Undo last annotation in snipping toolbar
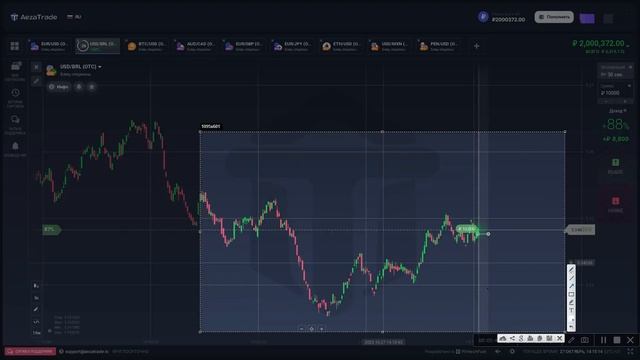Image resolution: width=640 pixels, height=360 pixels. point(571,327)
